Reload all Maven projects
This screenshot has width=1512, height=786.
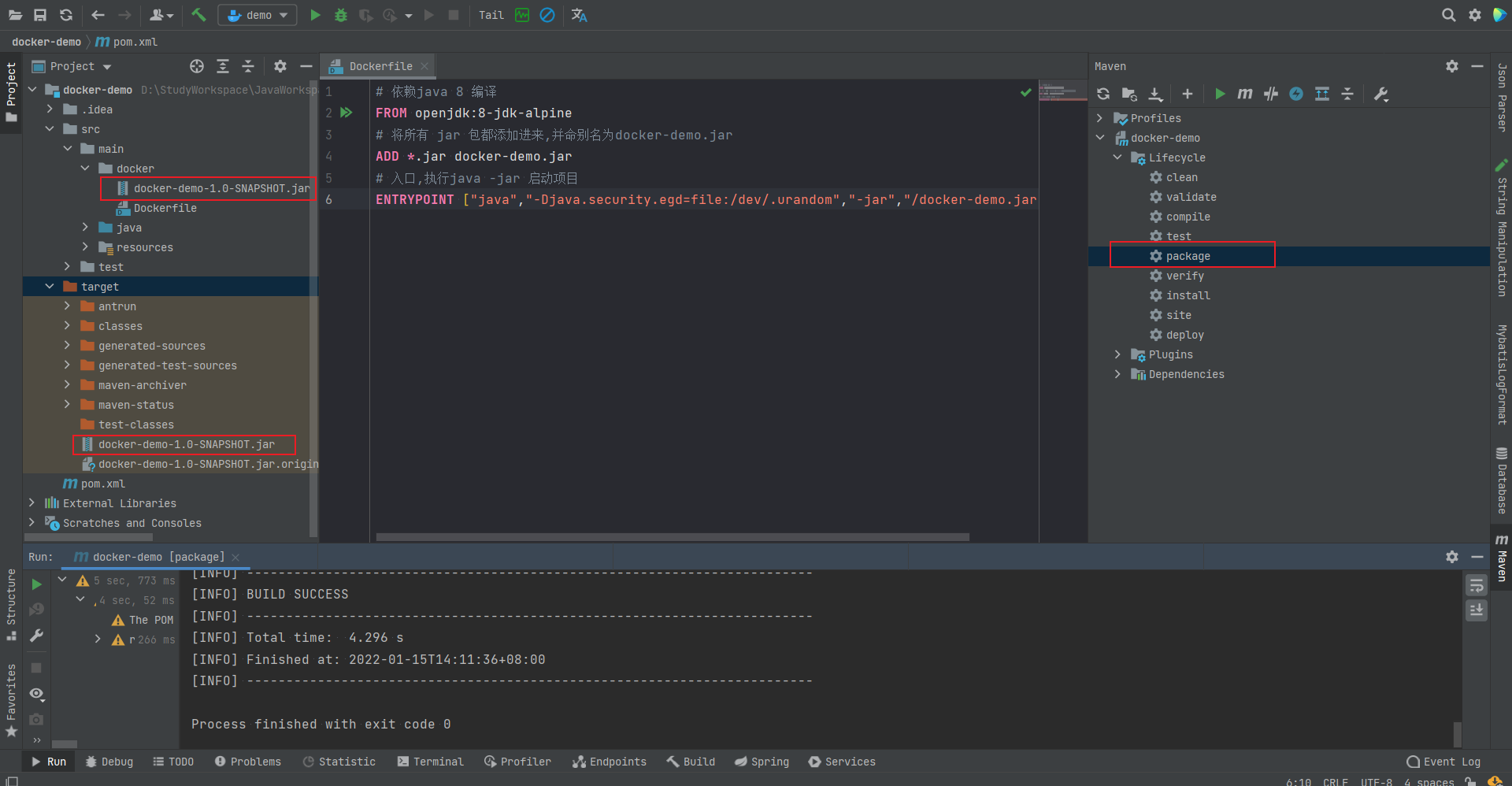tap(1103, 94)
